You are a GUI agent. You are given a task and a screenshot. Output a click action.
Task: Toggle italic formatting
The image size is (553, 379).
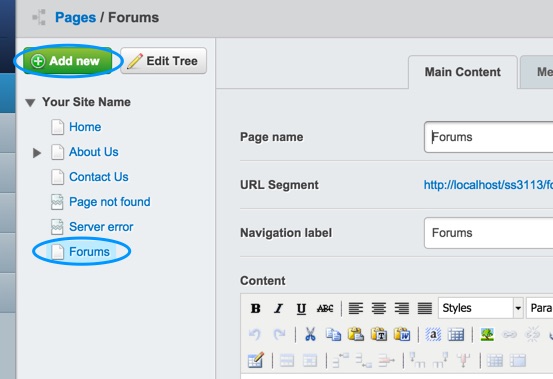[x=279, y=308]
